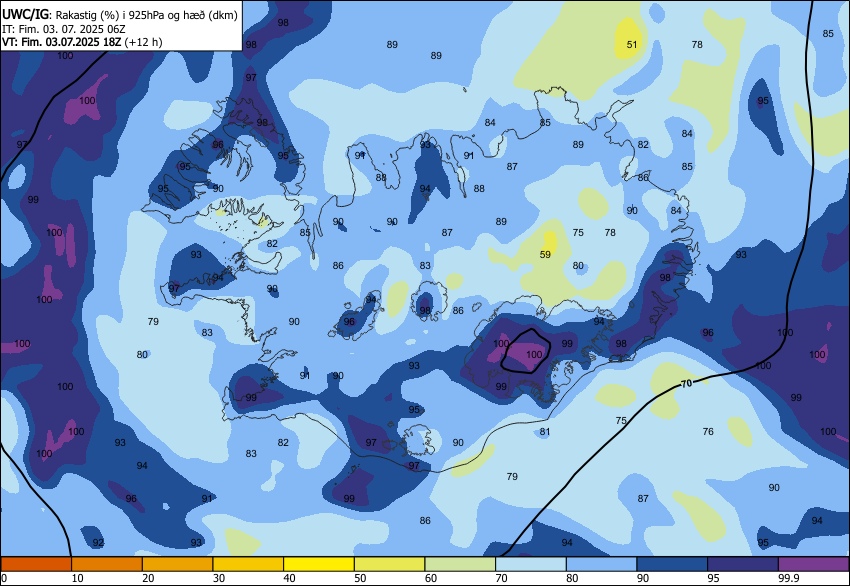Click the 'VT: Fim. 03.07.2025 18Z (+12 h)' line
Screen dimensions: 850x586
[x=82, y=42]
